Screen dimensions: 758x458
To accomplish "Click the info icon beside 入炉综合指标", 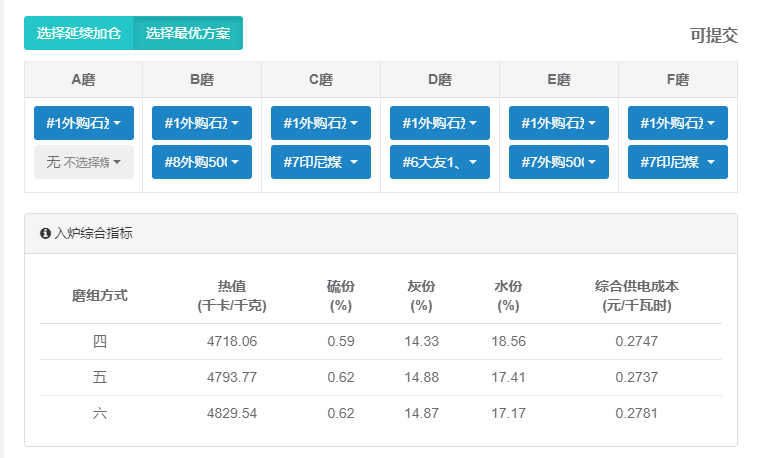I will [45, 233].
